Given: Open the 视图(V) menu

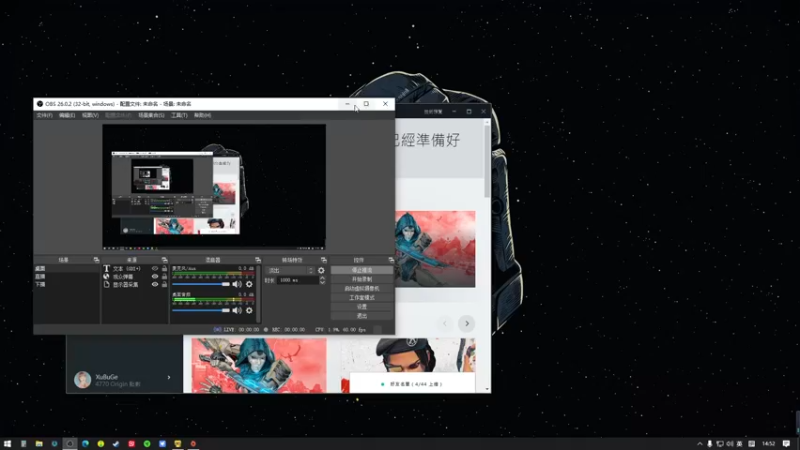Looking at the screenshot, I should pos(90,115).
